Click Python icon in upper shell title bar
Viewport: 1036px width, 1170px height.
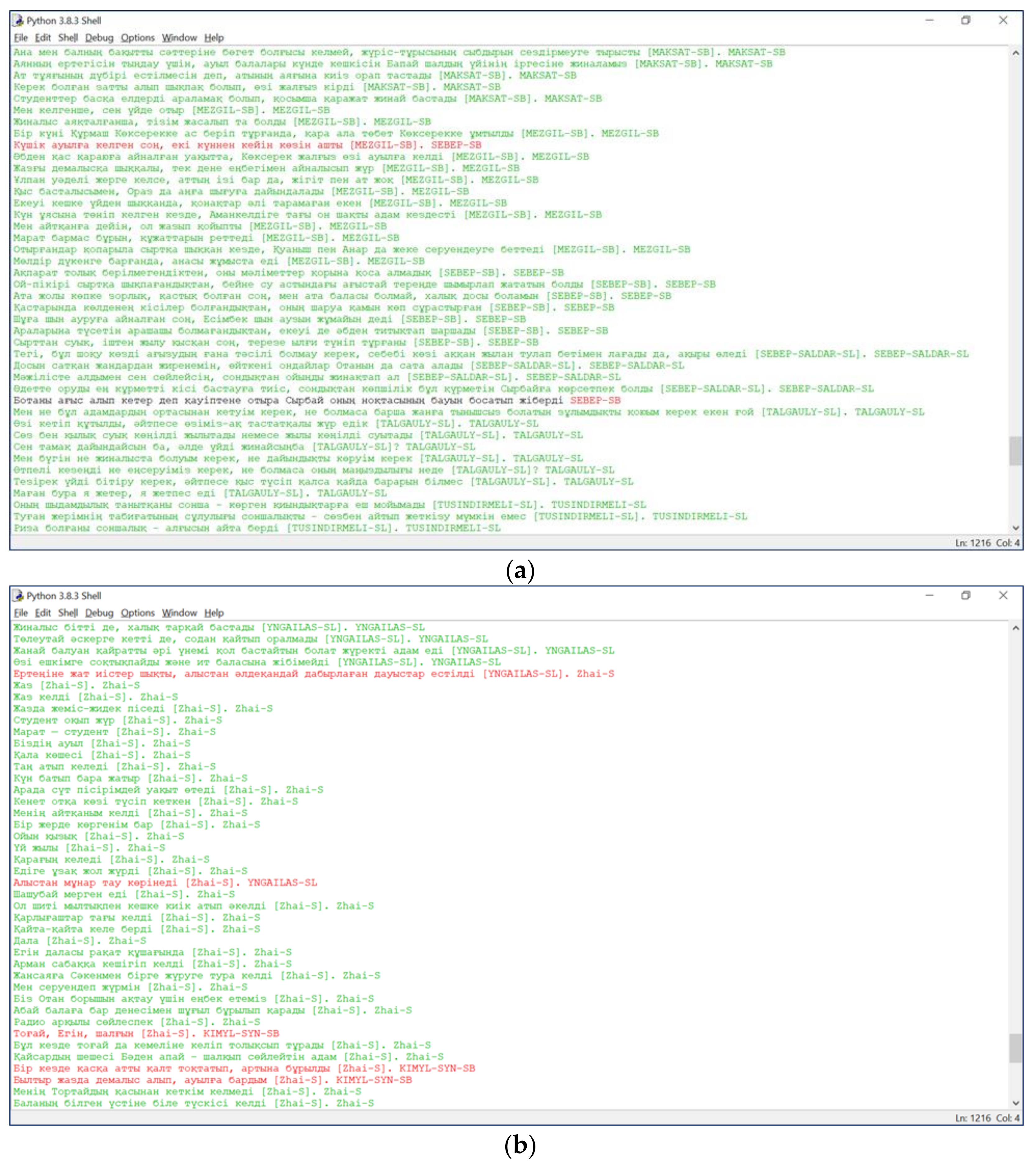pyautogui.click(x=18, y=21)
